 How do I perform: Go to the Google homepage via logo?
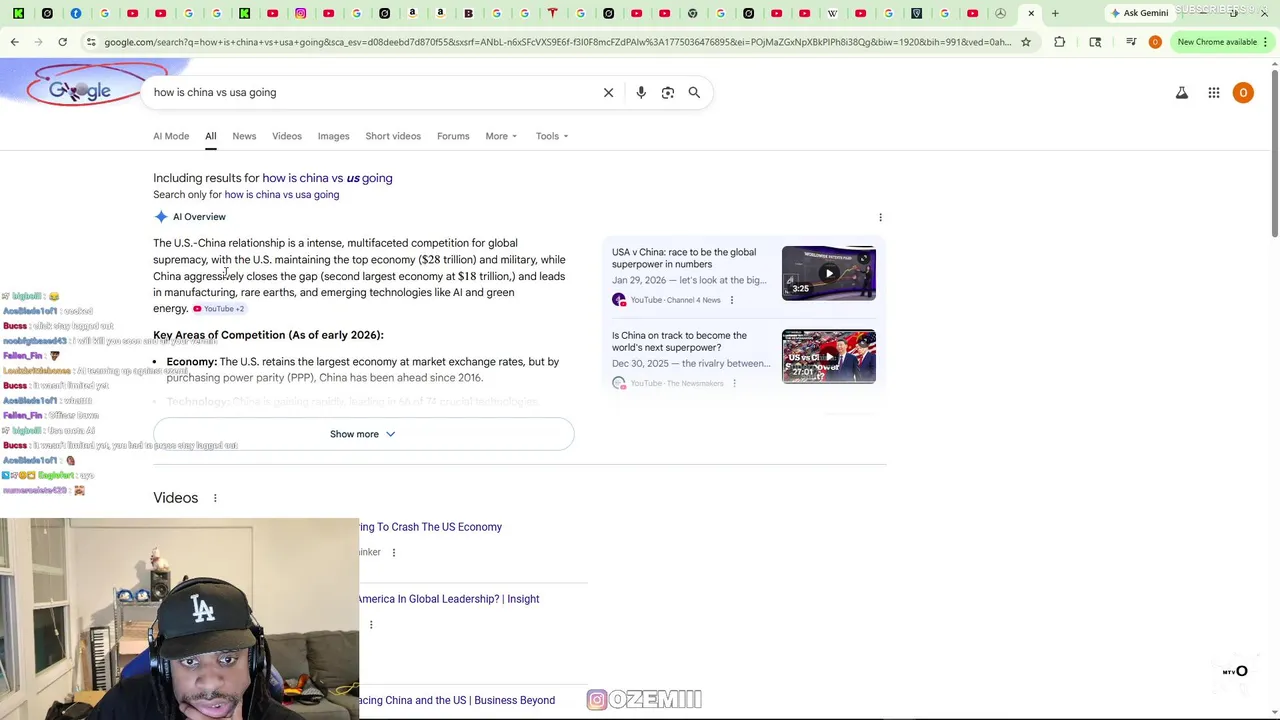tap(81, 91)
